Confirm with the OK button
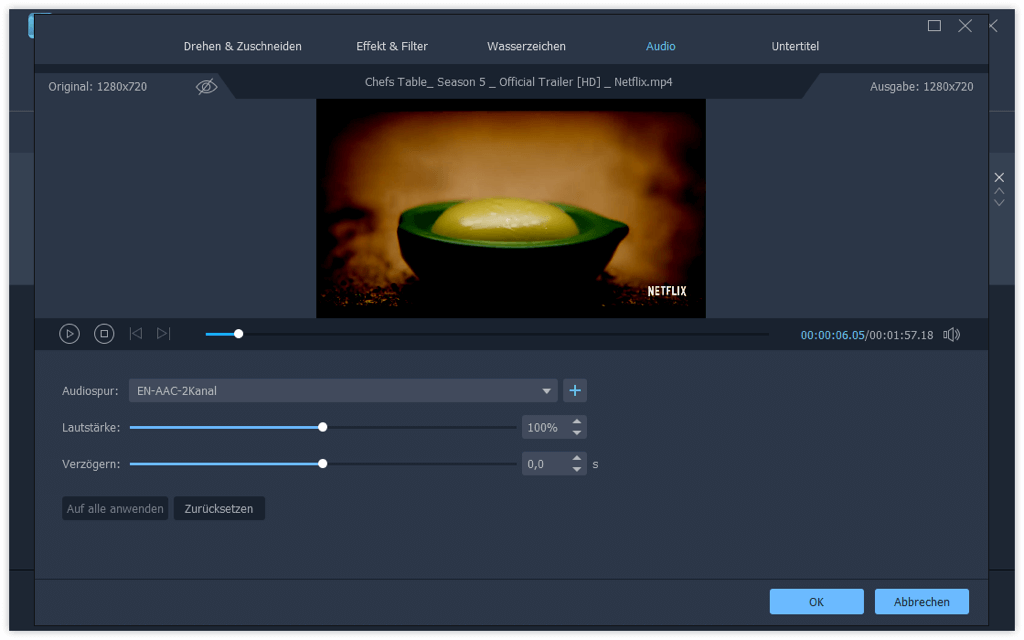 816,601
